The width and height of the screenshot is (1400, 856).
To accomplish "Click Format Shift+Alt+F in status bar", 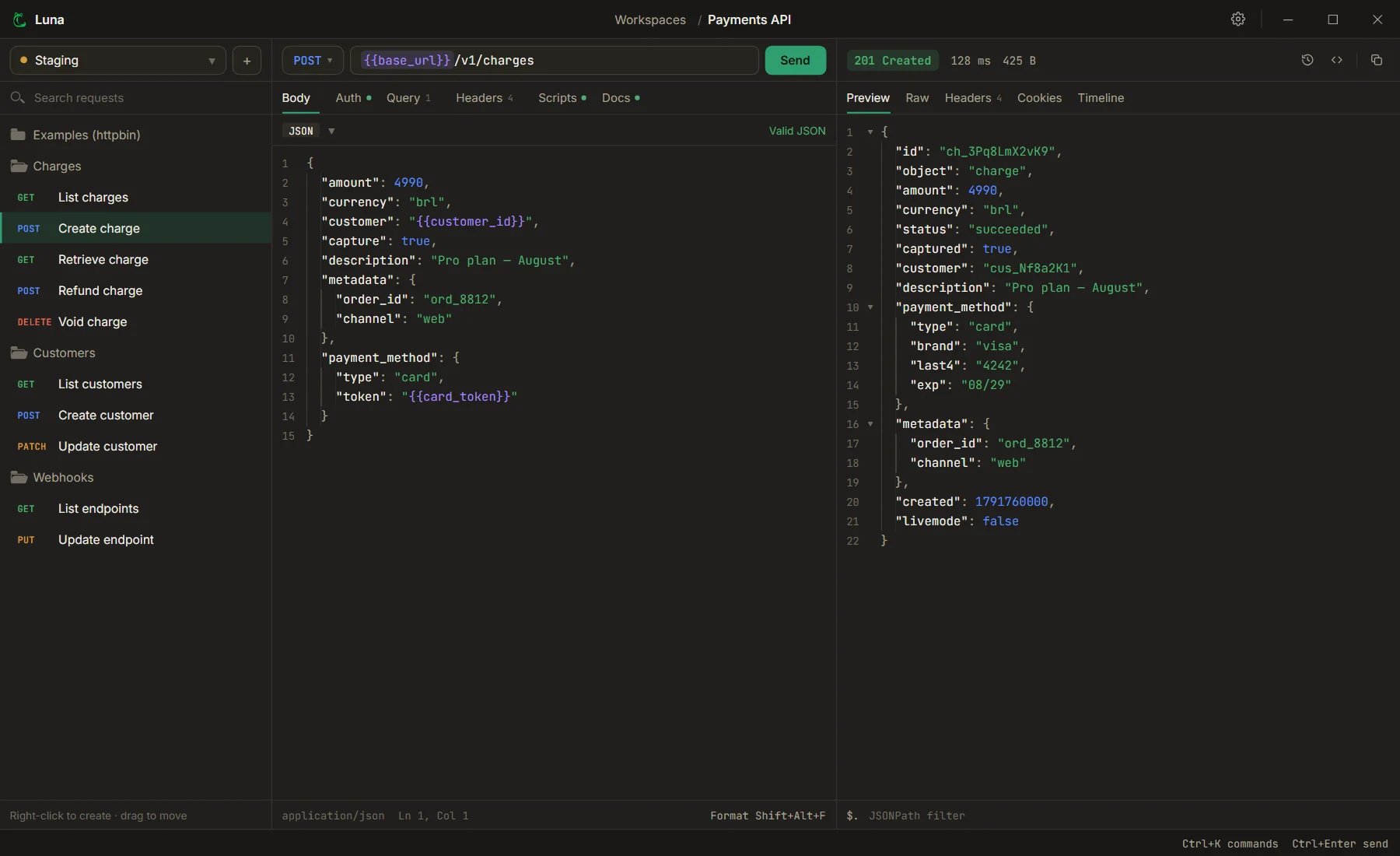I will 768,816.
